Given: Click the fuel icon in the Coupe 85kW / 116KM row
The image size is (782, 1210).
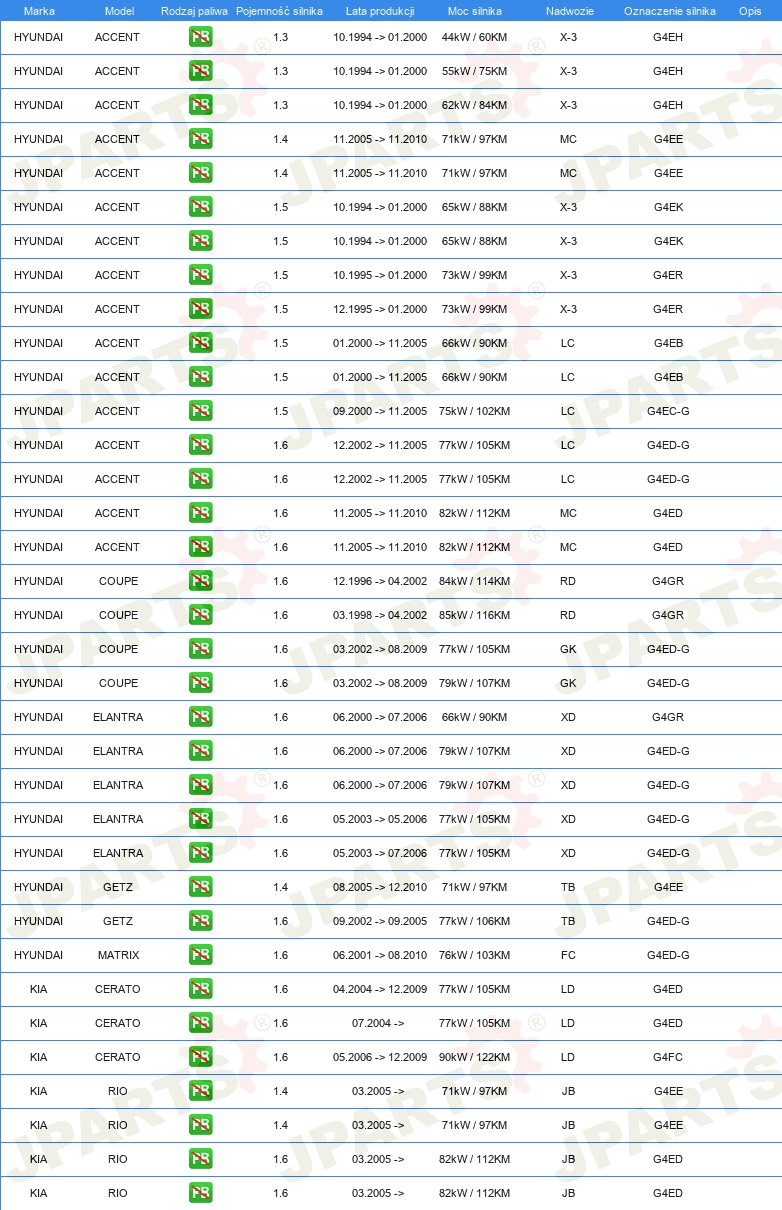Looking at the screenshot, I should pyautogui.click(x=200, y=615).
